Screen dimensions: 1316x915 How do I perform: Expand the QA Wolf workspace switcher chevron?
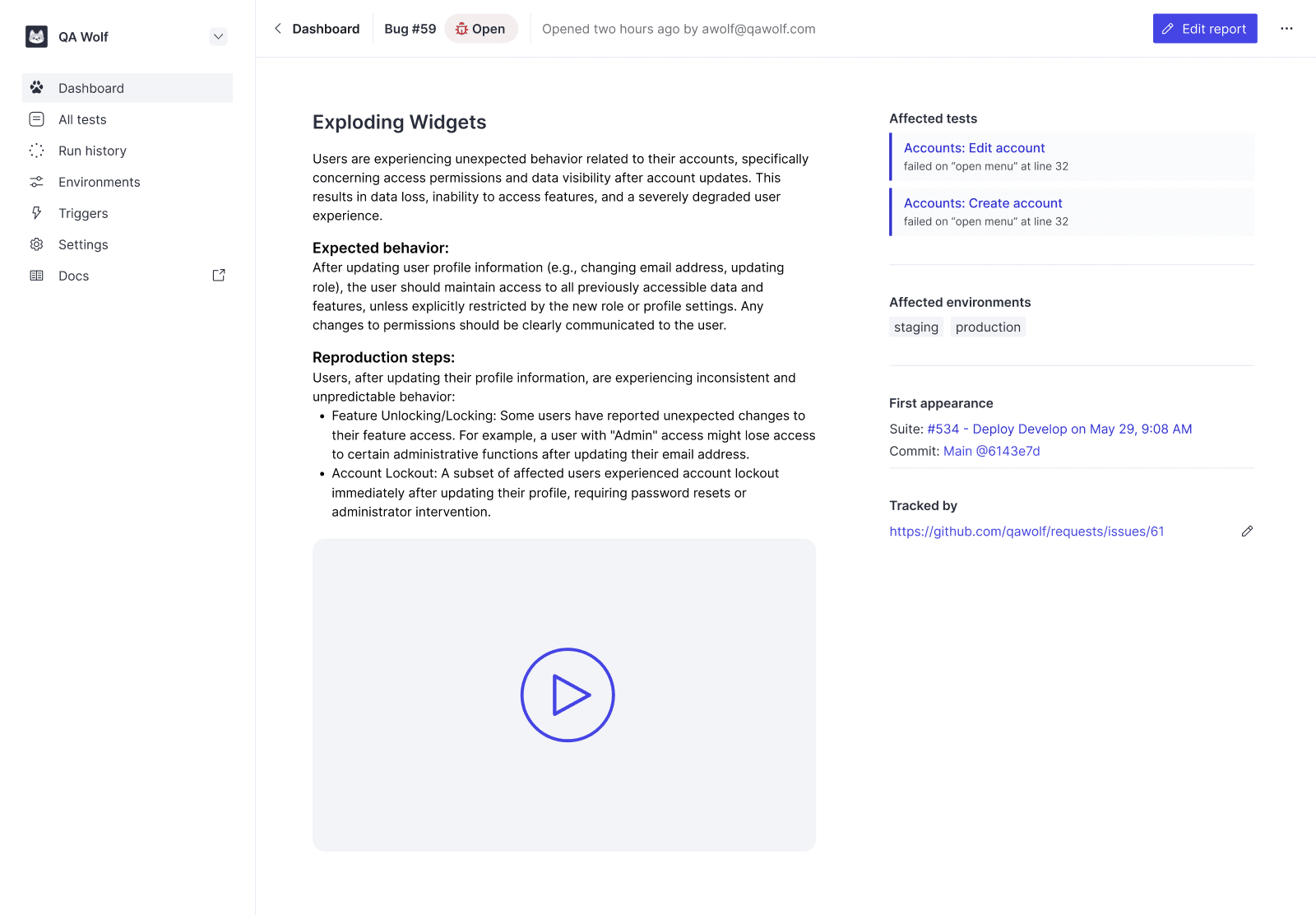click(218, 36)
